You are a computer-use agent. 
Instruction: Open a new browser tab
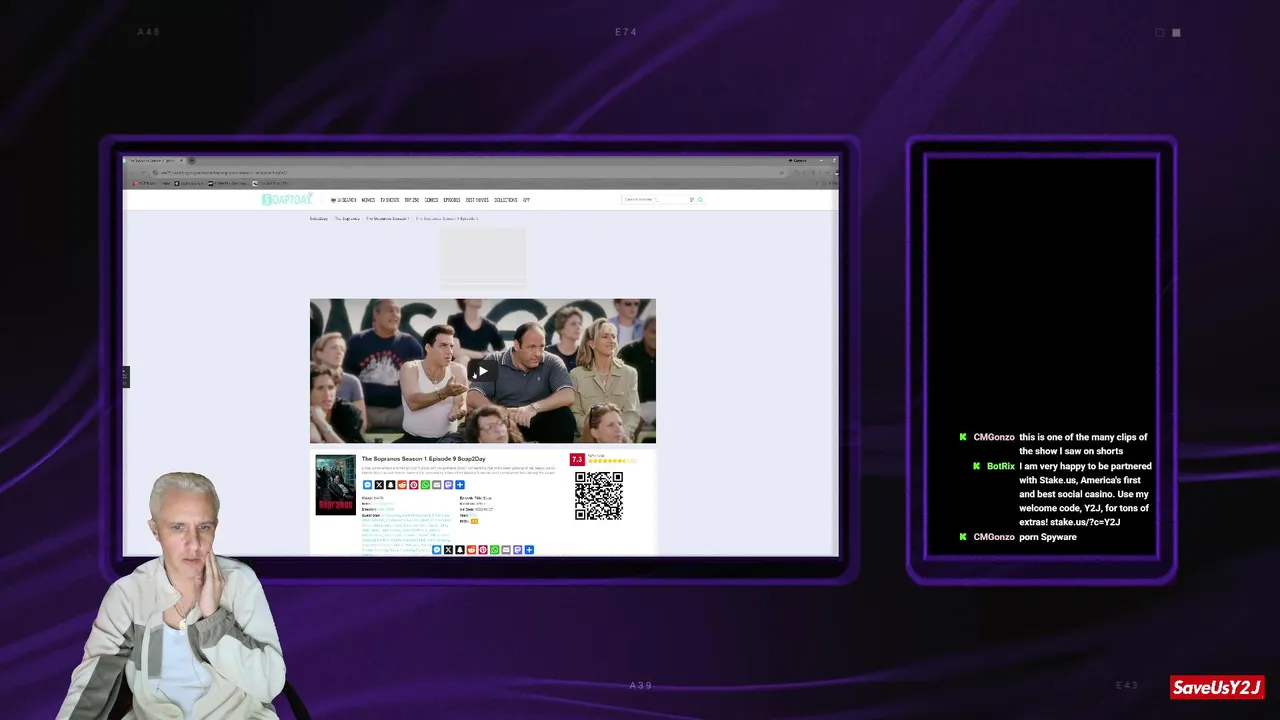coord(192,160)
